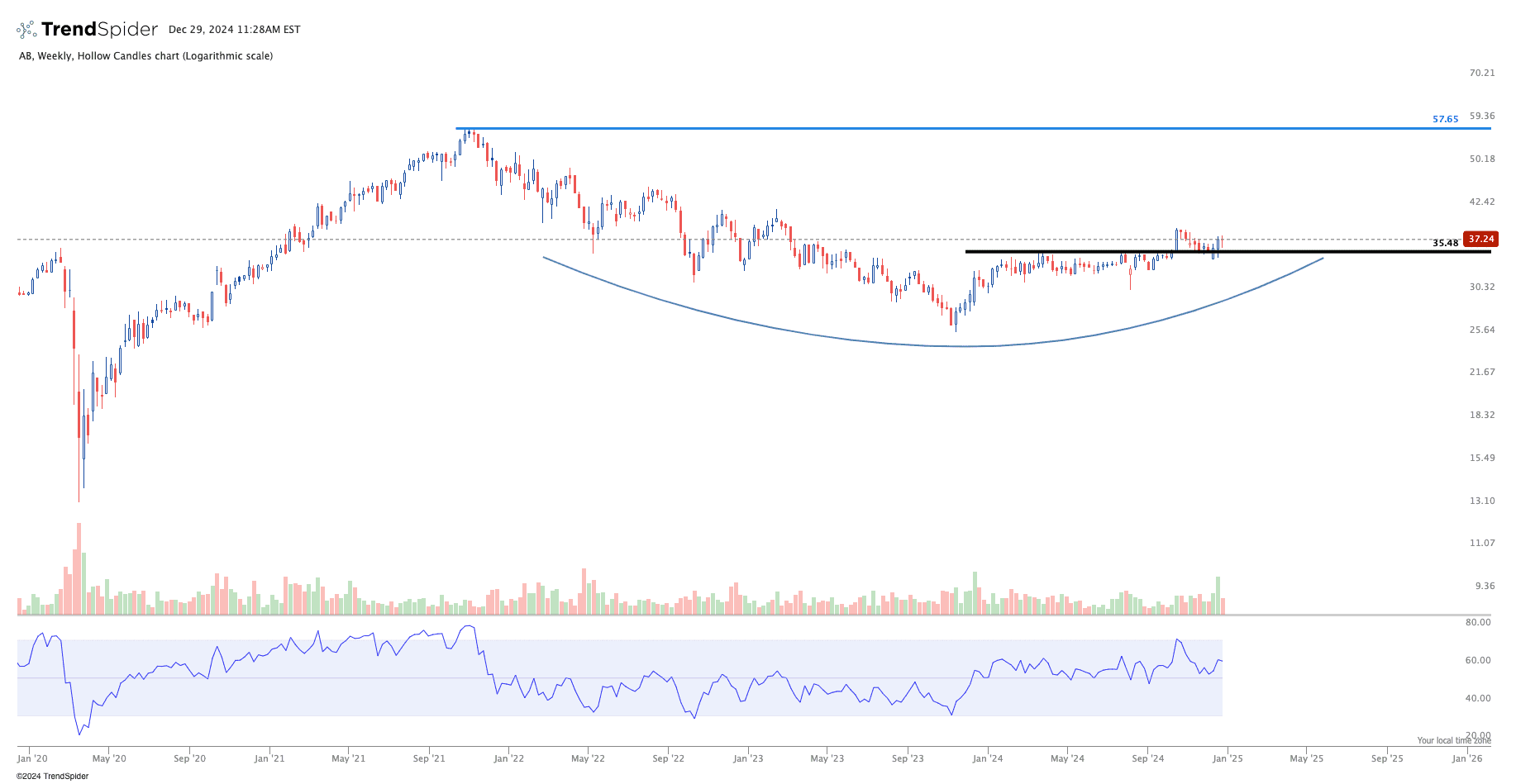
Task: Click the 13.10 price axis label
Action: click(x=1481, y=501)
